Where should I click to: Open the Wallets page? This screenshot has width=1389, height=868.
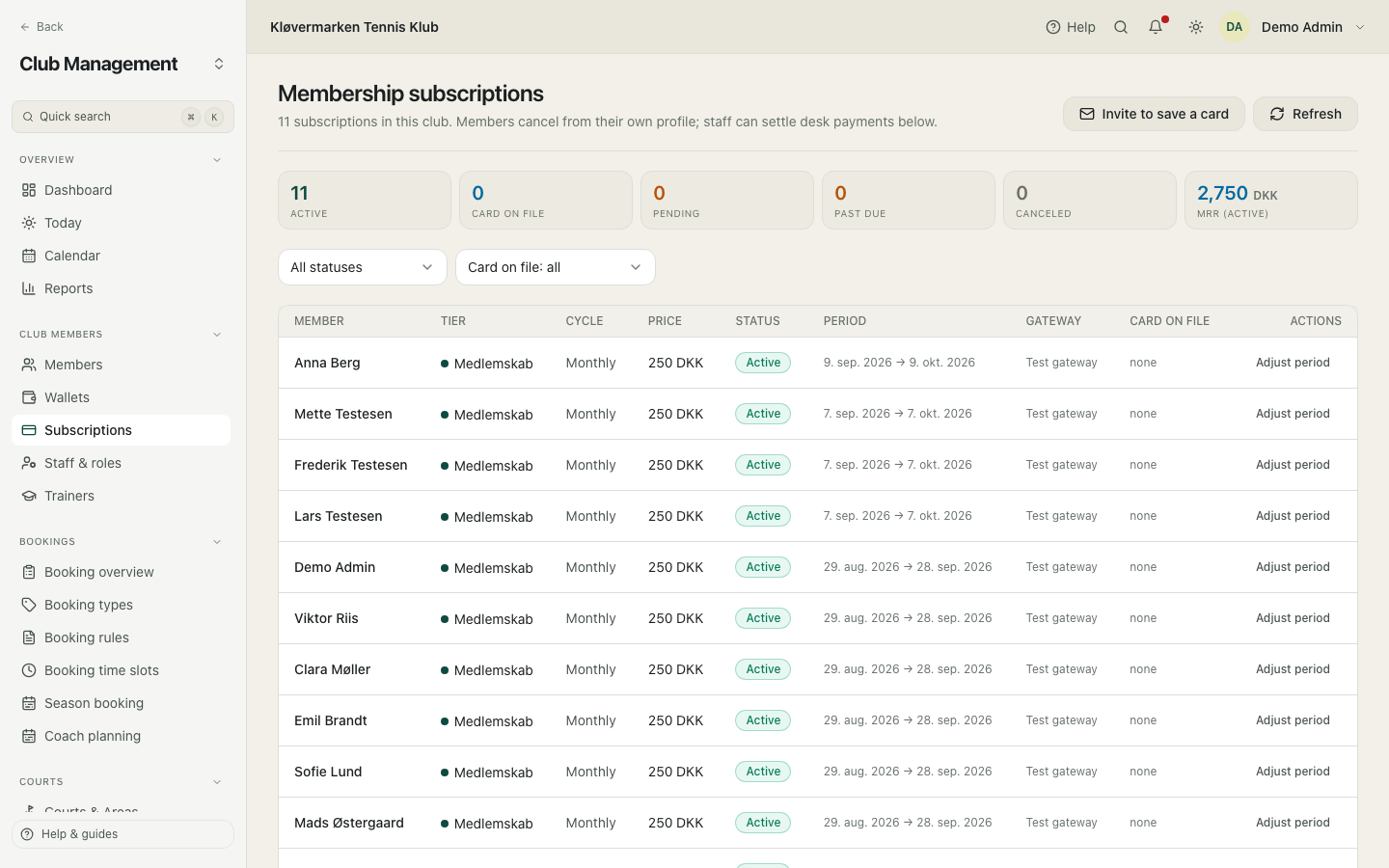121,397
